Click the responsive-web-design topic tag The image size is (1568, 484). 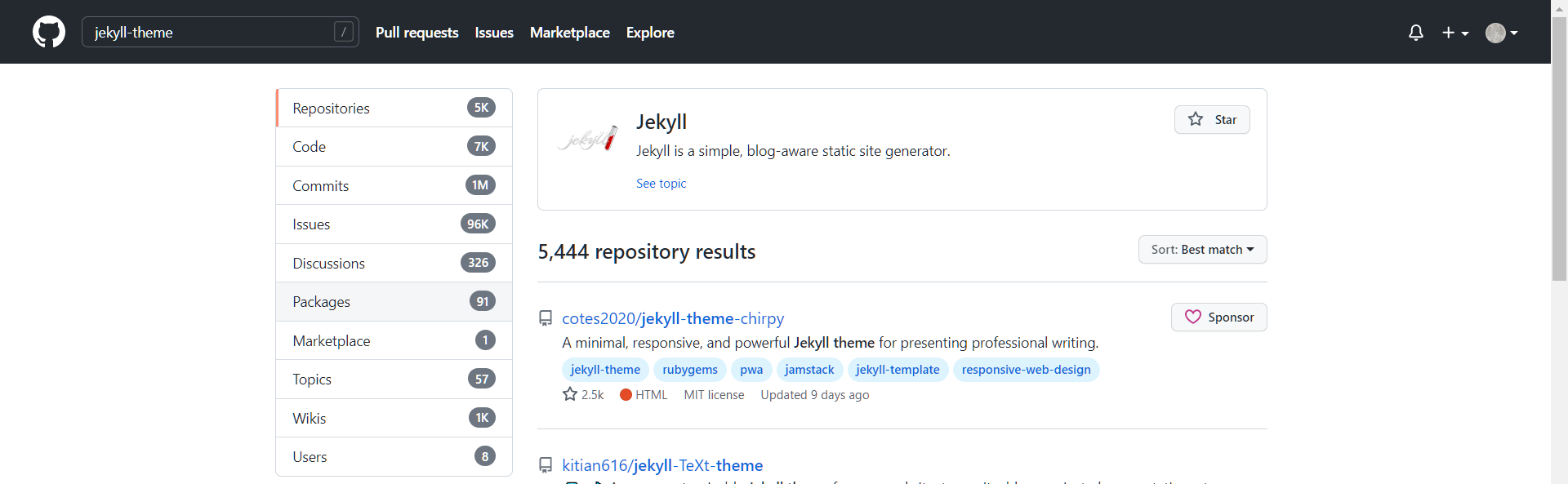(1027, 370)
